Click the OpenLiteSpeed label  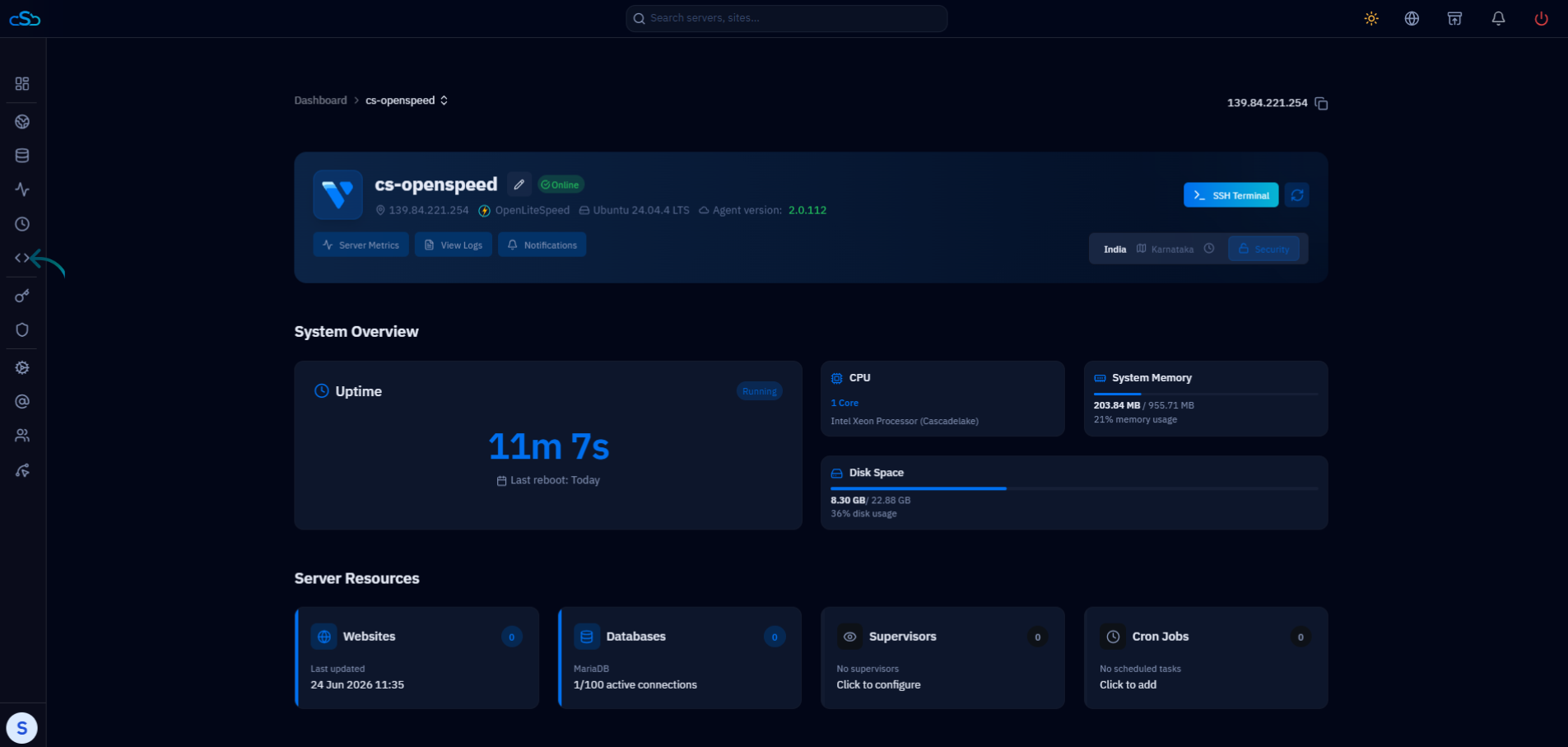(532, 210)
